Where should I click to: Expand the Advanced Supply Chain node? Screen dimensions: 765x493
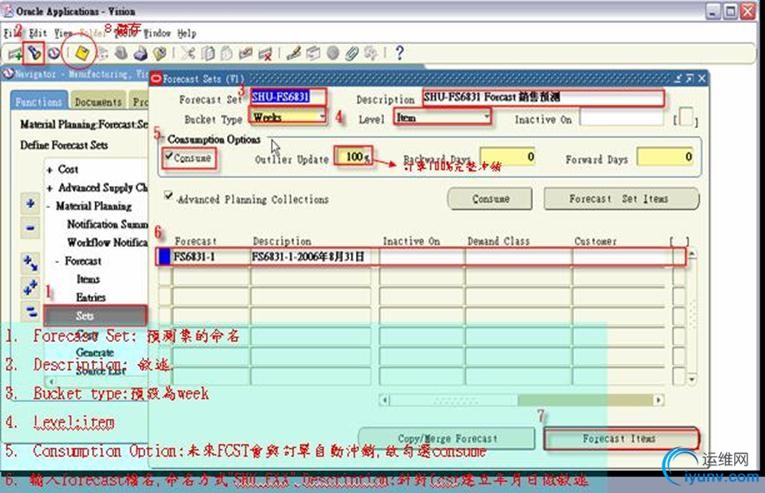50,188
